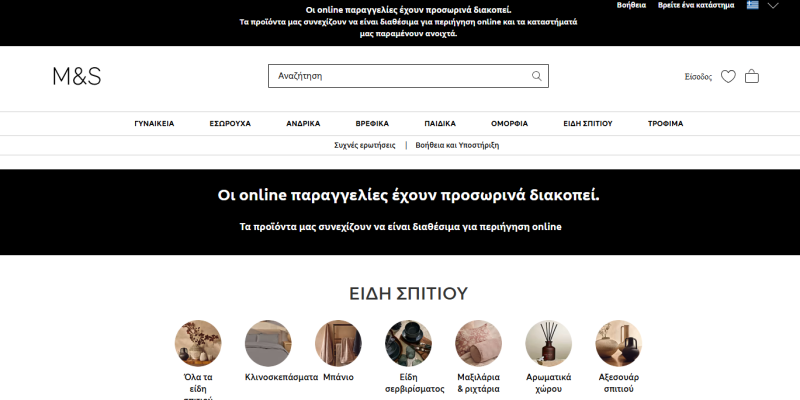Image resolution: width=800 pixels, height=400 pixels.
Task: Click the M&S logo
Action: [77, 76]
